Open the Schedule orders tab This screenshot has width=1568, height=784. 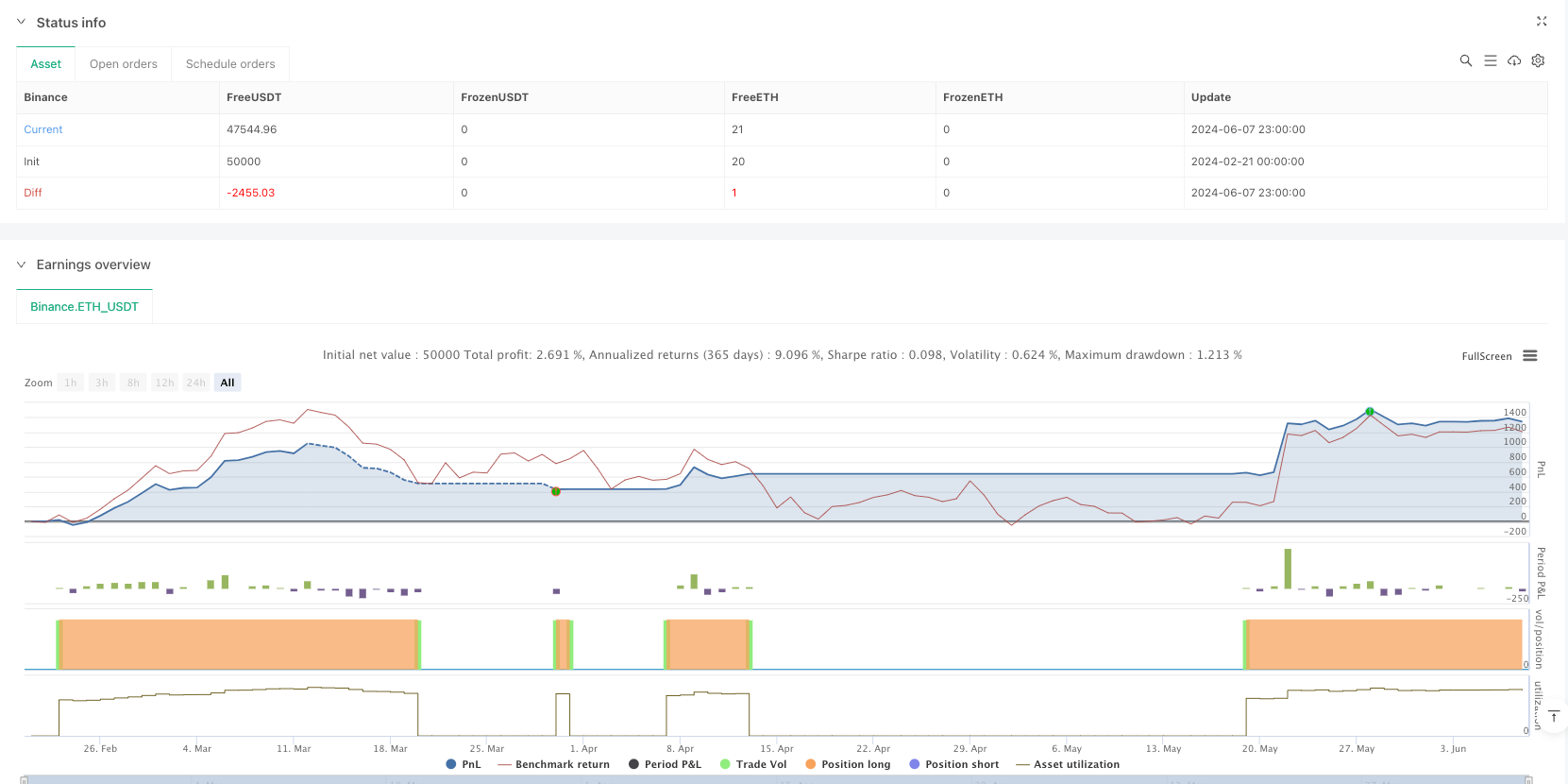(230, 64)
